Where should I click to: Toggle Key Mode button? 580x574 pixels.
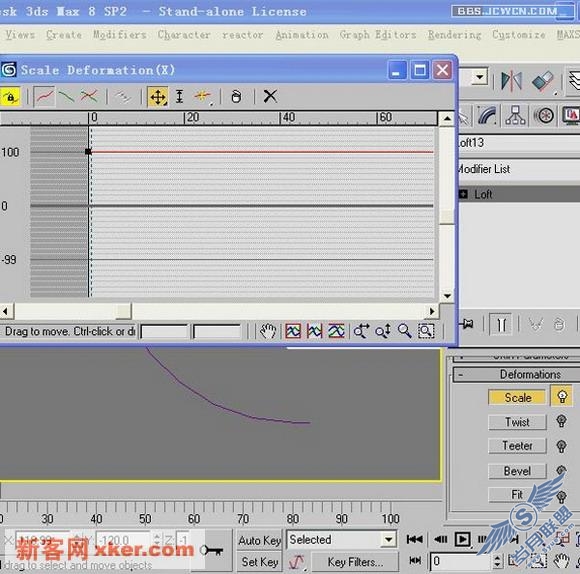(415, 561)
